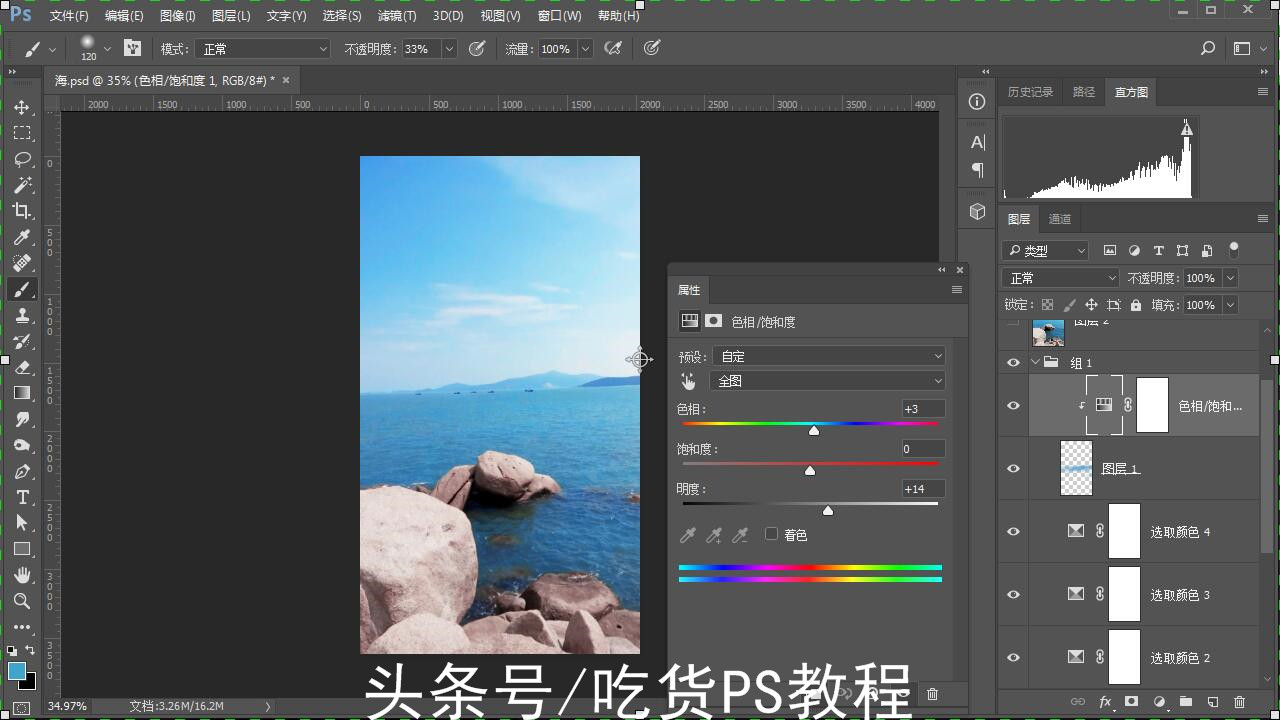This screenshot has width=1280, height=720.
Task: Click the 历史记录 panel label
Action: [x=1029, y=91]
